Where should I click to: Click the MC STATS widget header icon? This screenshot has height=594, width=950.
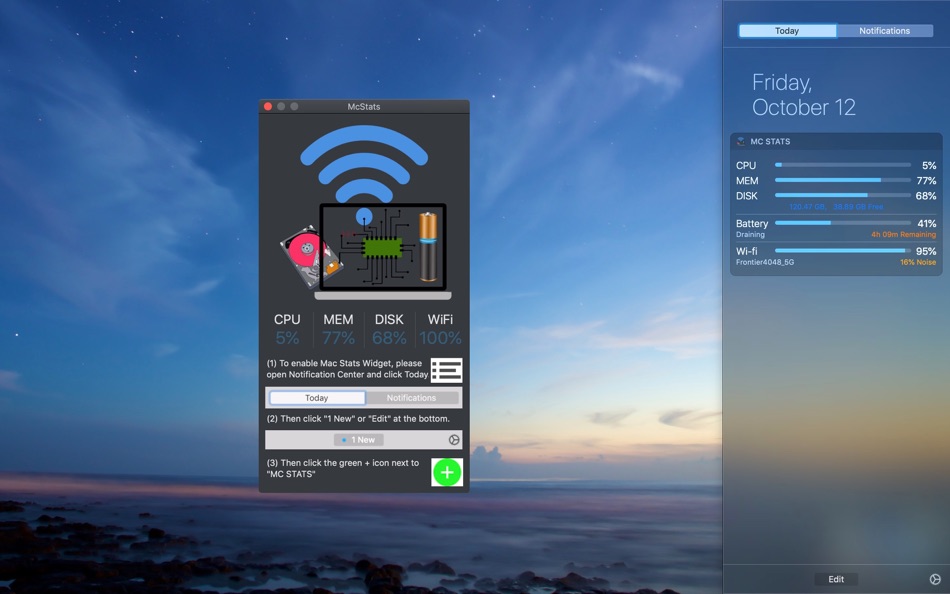pyautogui.click(x=740, y=141)
